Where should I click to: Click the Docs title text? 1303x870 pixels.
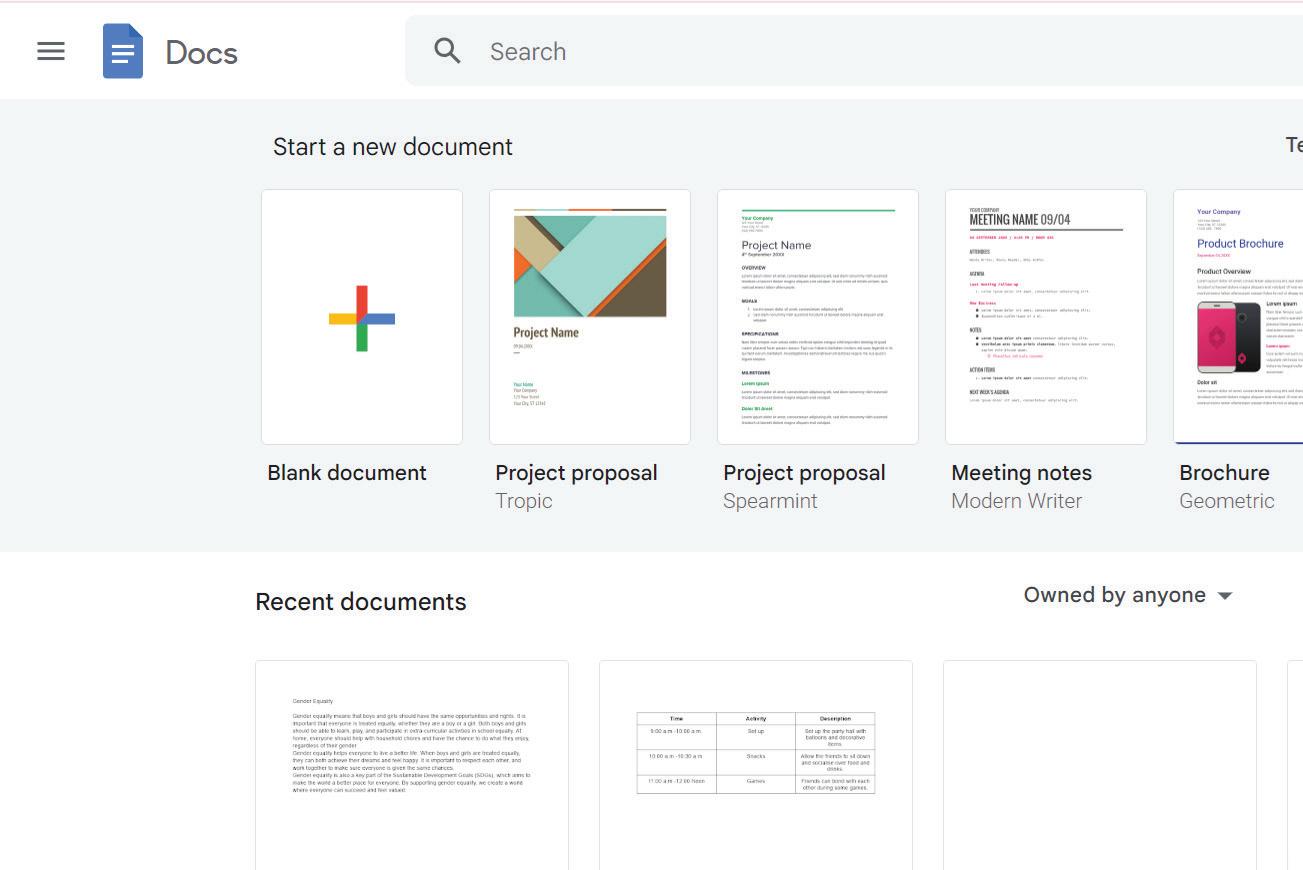pos(201,52)
